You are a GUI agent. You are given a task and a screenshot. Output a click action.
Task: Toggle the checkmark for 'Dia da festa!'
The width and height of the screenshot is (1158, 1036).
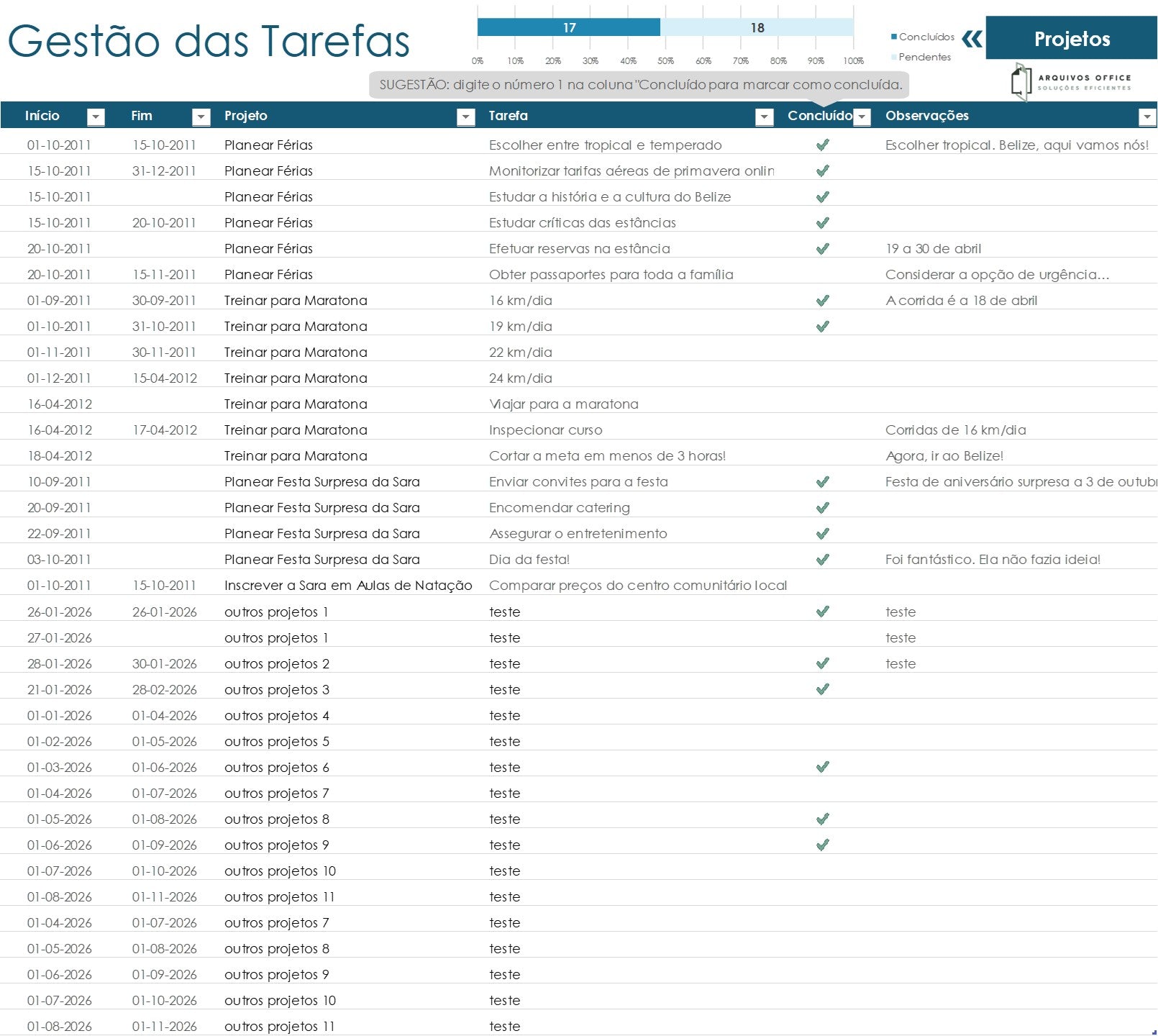click(822, 559)
